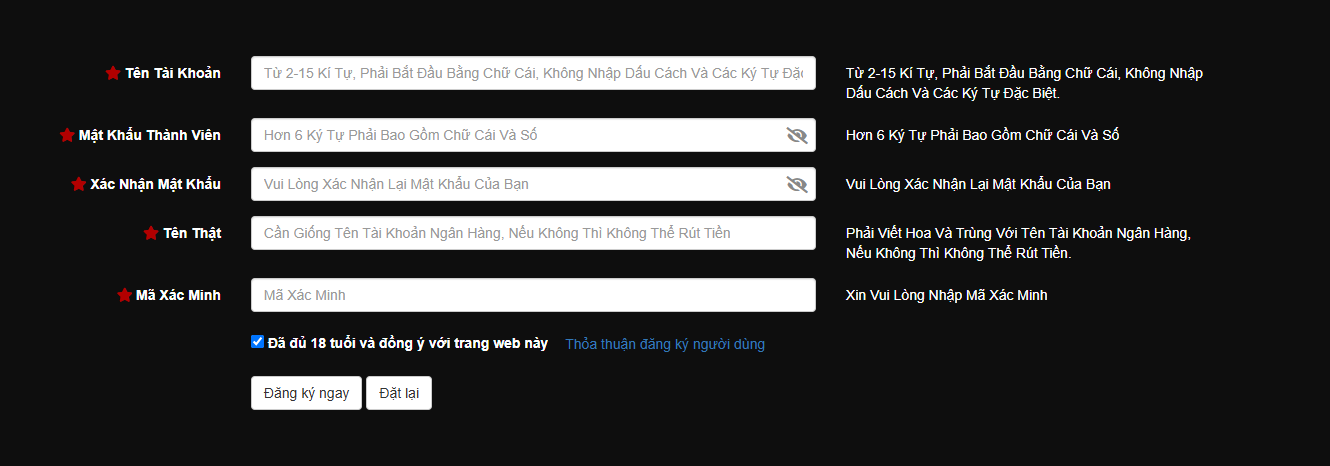Click the "Đã đủ 18 tuổi" agreement label text

pos(408,343)
